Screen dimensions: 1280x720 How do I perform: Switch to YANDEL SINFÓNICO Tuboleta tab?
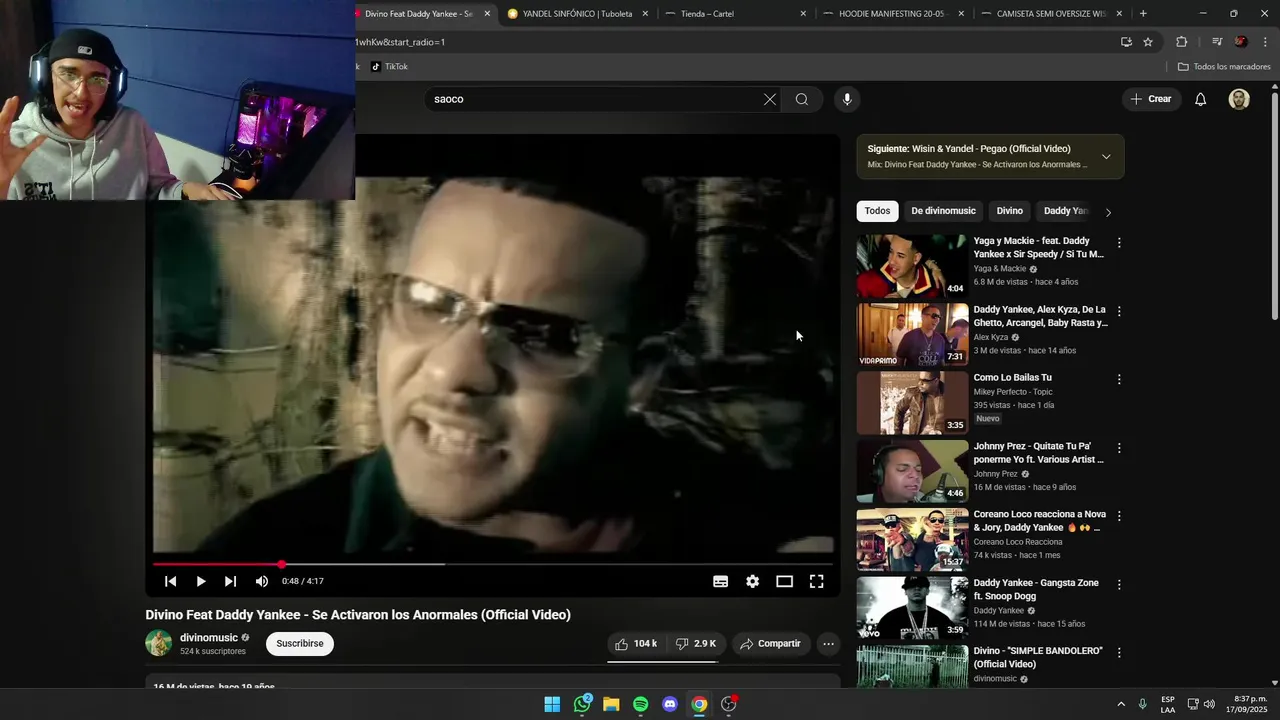577,14
